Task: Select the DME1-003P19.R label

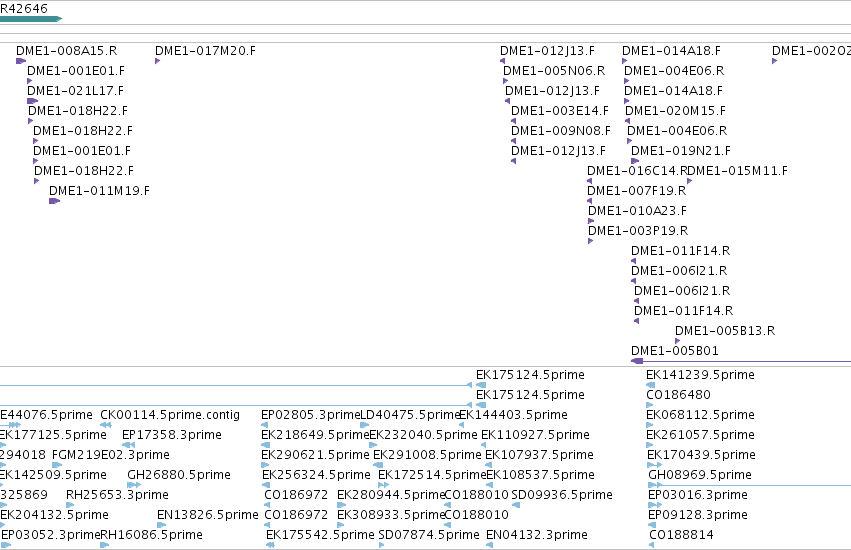Action: [638, 231]
